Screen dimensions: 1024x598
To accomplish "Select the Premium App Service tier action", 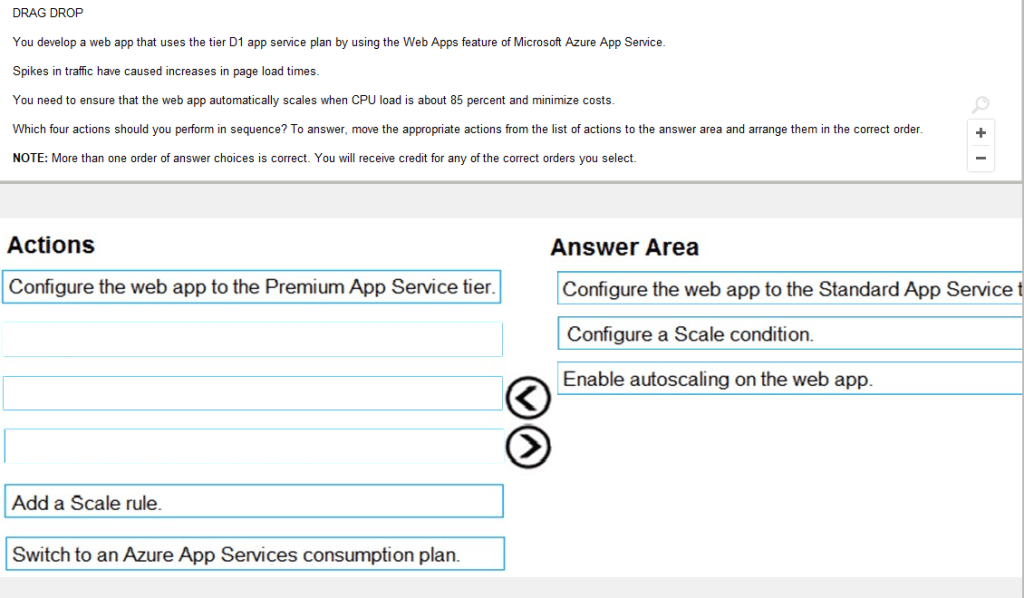I will tap(252, 287).
